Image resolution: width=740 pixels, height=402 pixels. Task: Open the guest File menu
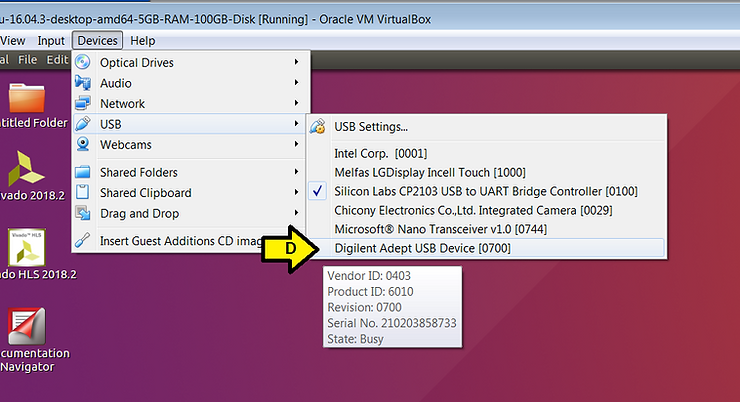[x=27, y=59]
